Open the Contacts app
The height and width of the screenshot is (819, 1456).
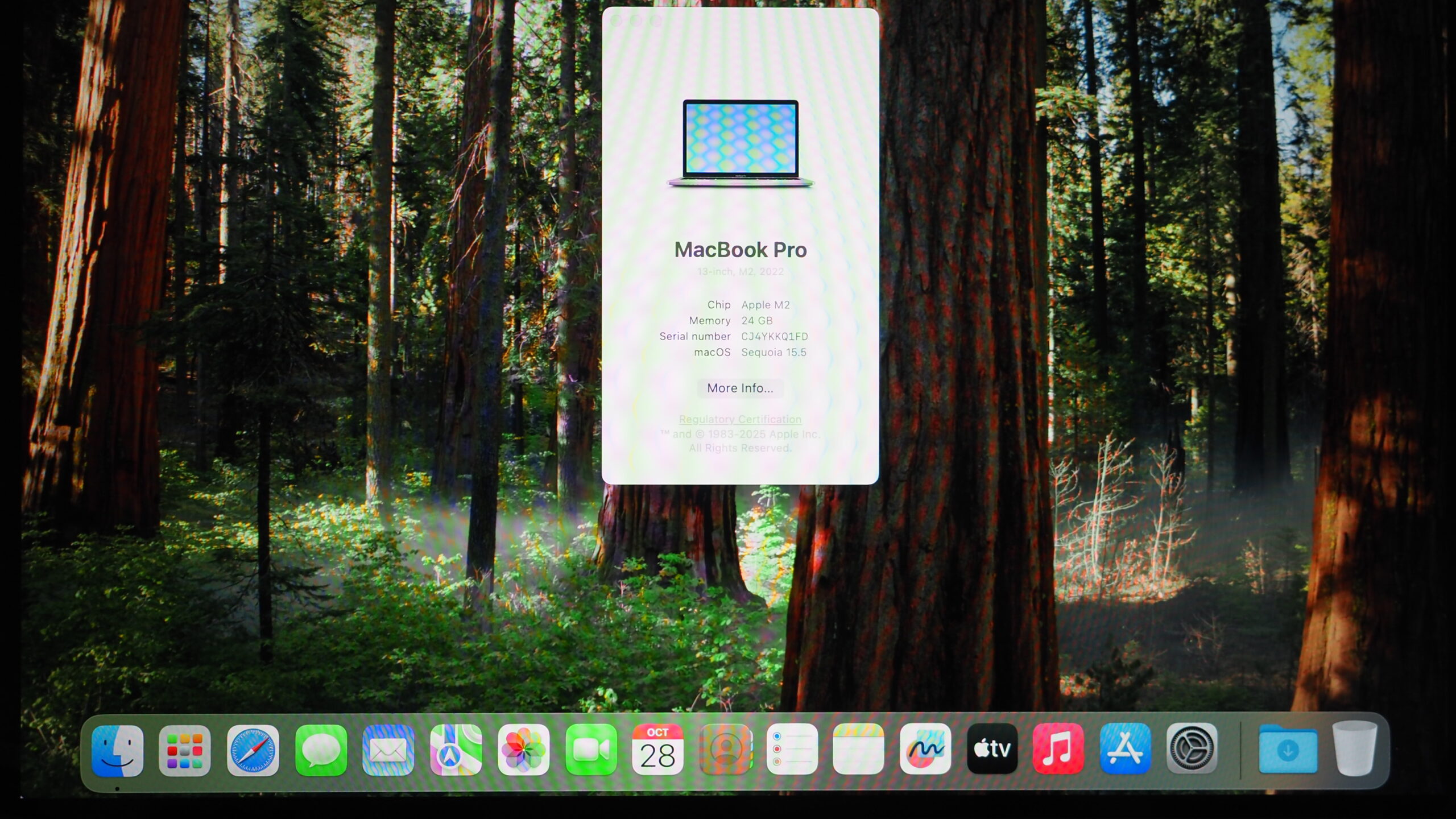[725, 750]
